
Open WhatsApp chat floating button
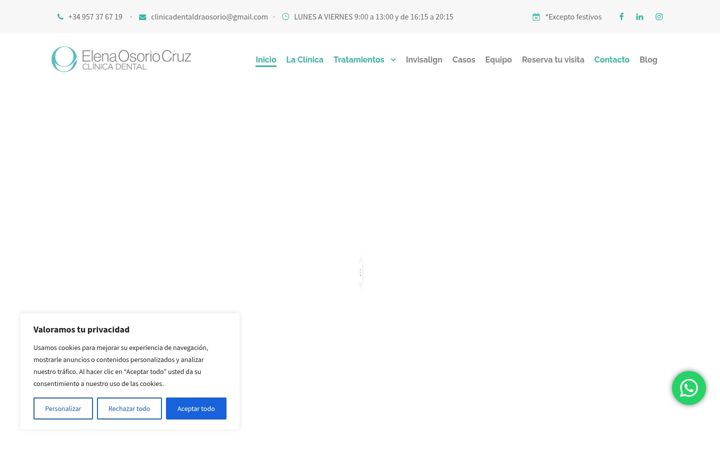[x=689, y=388]
